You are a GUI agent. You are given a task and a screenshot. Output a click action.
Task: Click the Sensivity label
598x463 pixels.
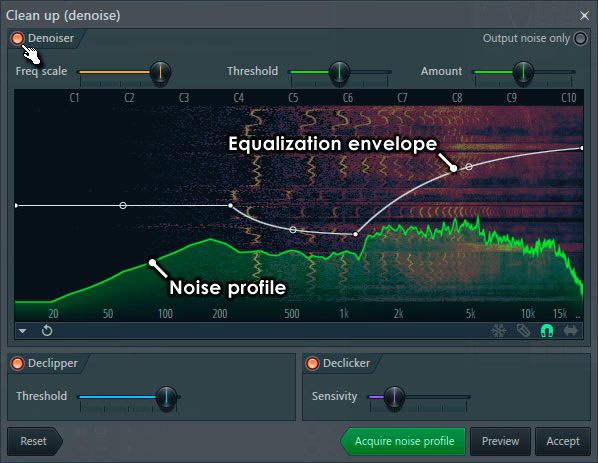[334, 396]
